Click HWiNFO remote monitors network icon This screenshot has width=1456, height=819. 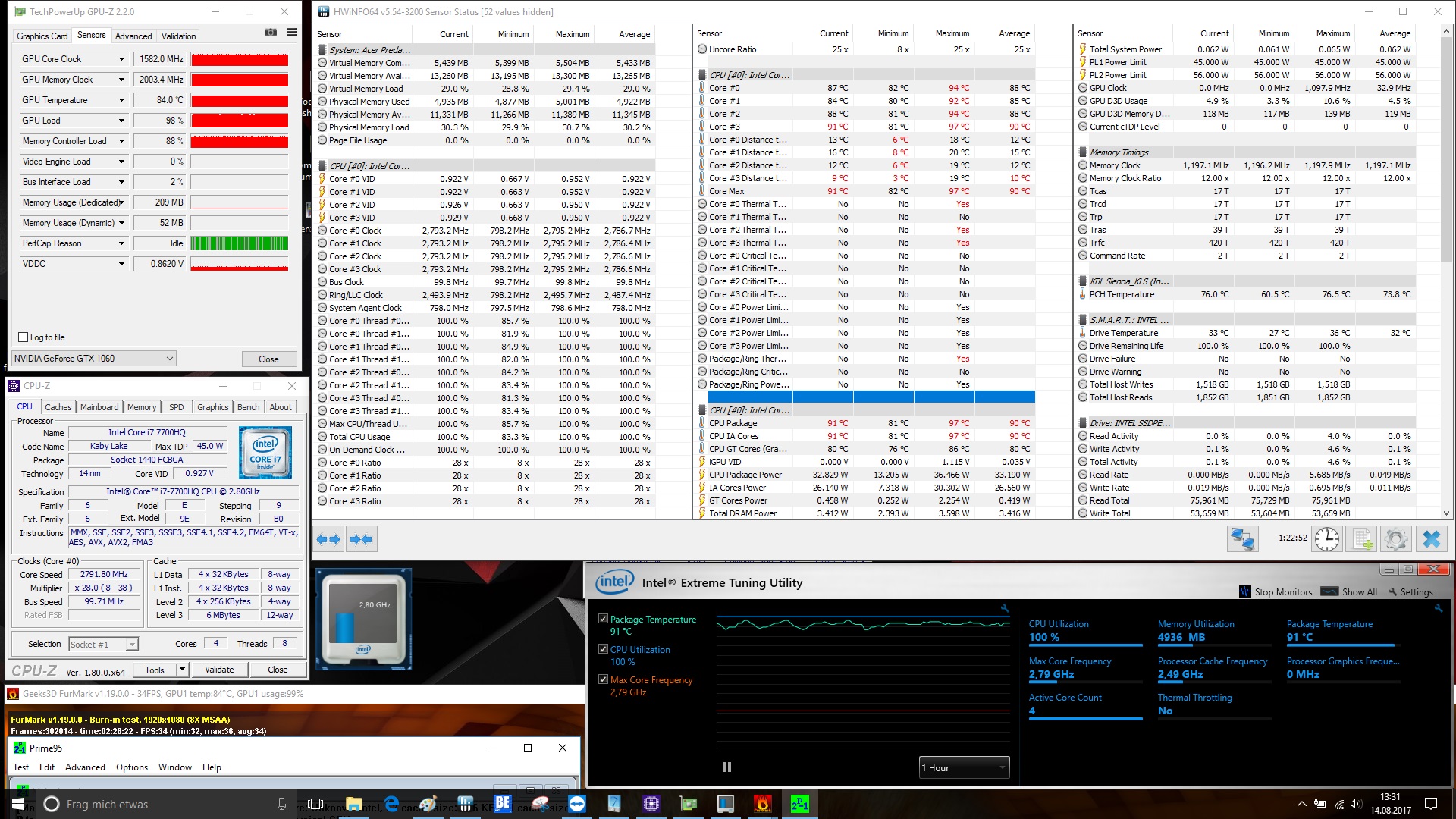(x=1242, y=539)
